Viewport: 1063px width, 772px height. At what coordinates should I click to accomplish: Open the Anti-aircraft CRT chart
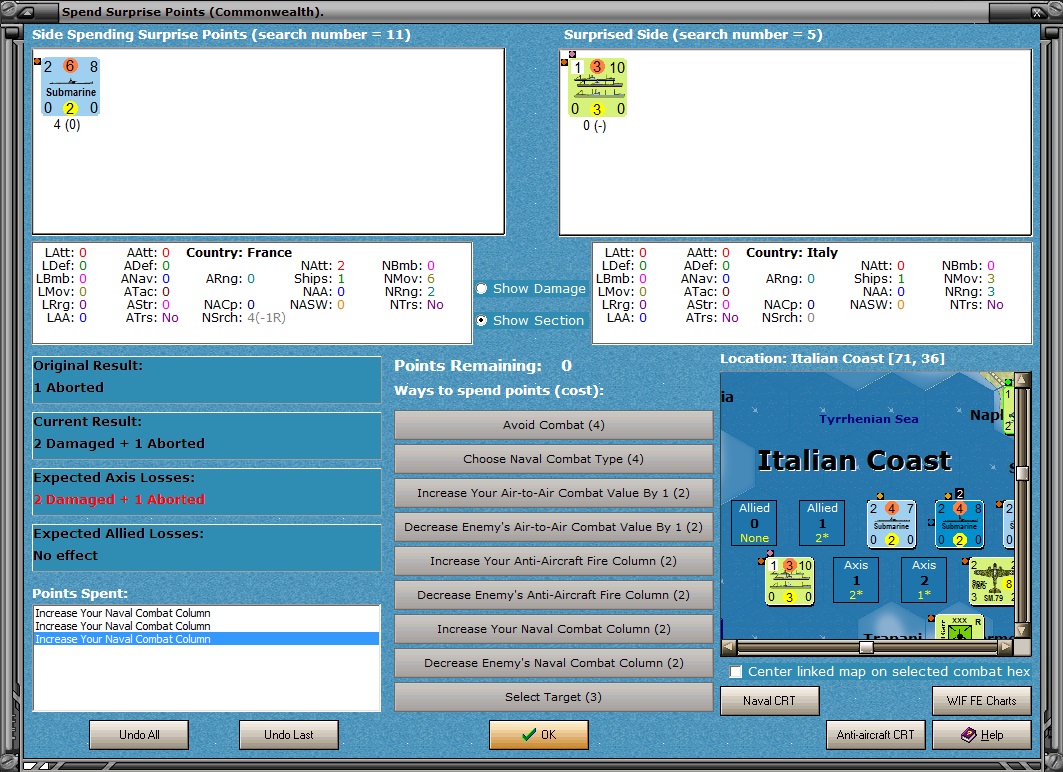[875, 735]
